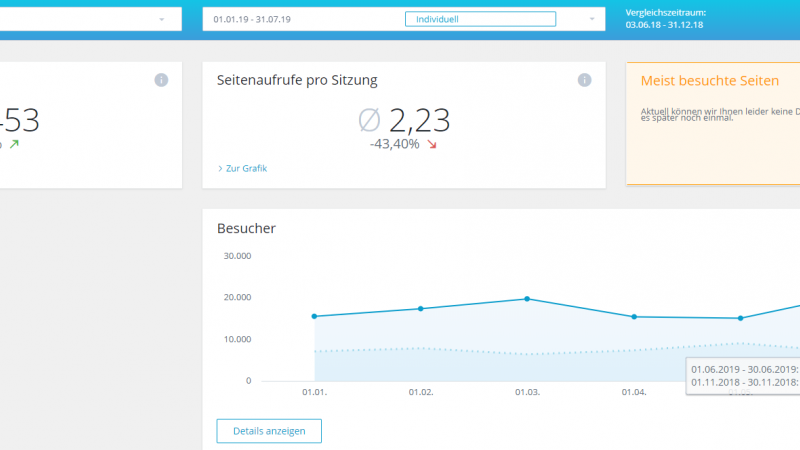
Task: Open the Zur Grafik link
Action: tap(243, 168)
